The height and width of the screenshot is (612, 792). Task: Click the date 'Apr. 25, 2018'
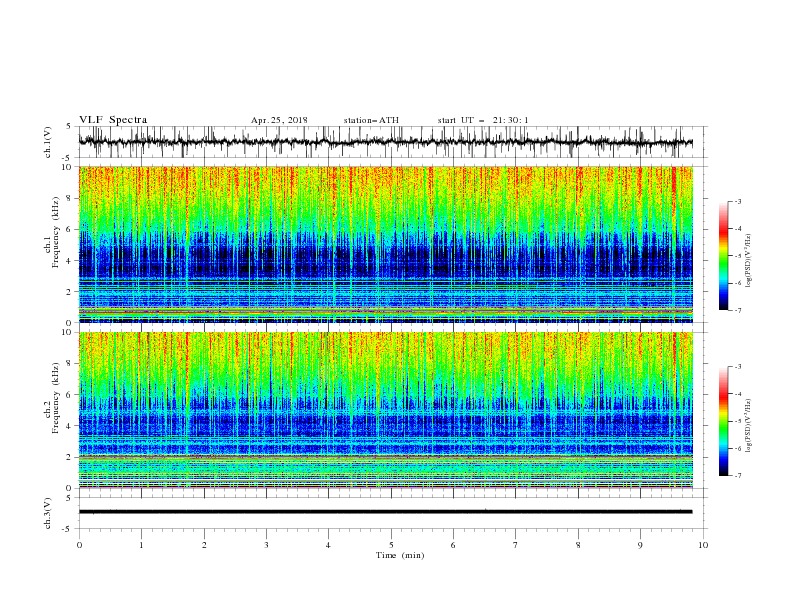(x=279, y=120)
